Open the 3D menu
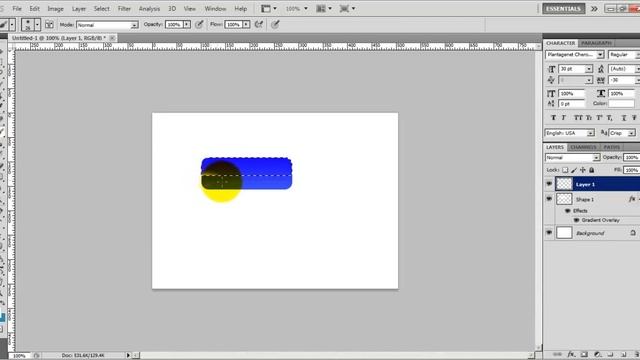This screenshot has width=640, height=360. [x=172, y=9]
